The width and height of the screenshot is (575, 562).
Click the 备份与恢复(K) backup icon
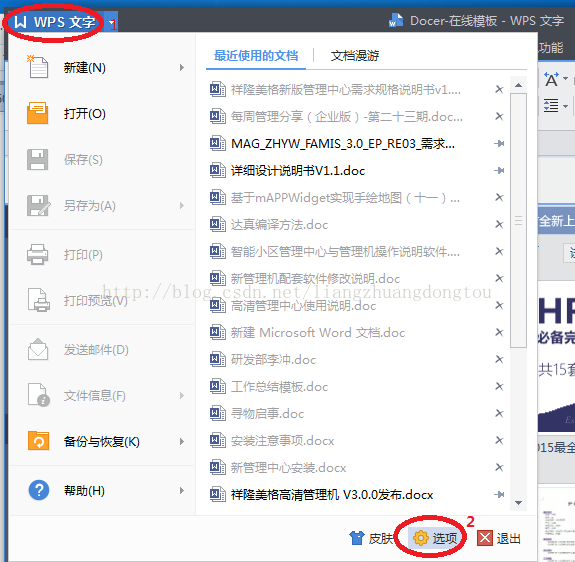pos(38,441)
